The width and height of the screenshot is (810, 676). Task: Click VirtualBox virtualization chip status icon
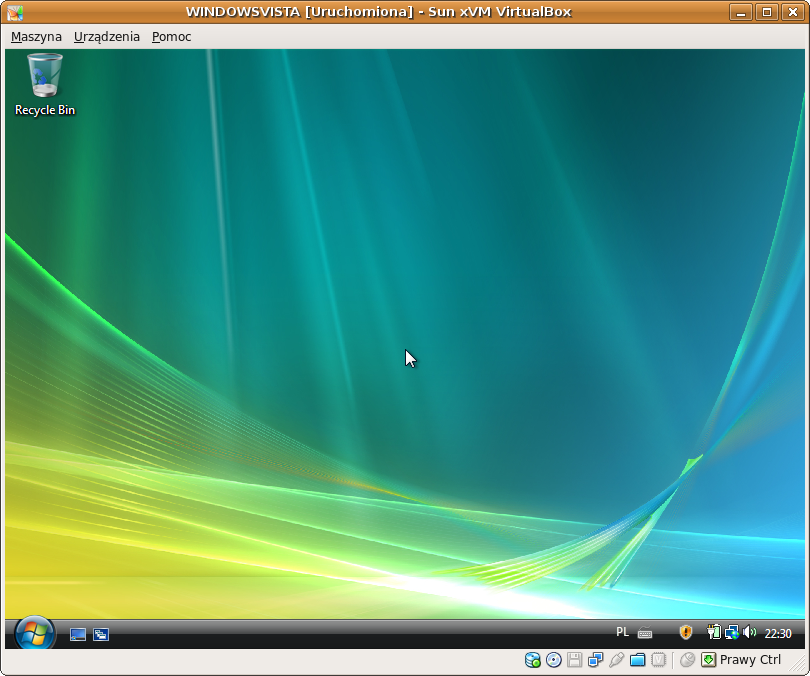tap(658, 660)
